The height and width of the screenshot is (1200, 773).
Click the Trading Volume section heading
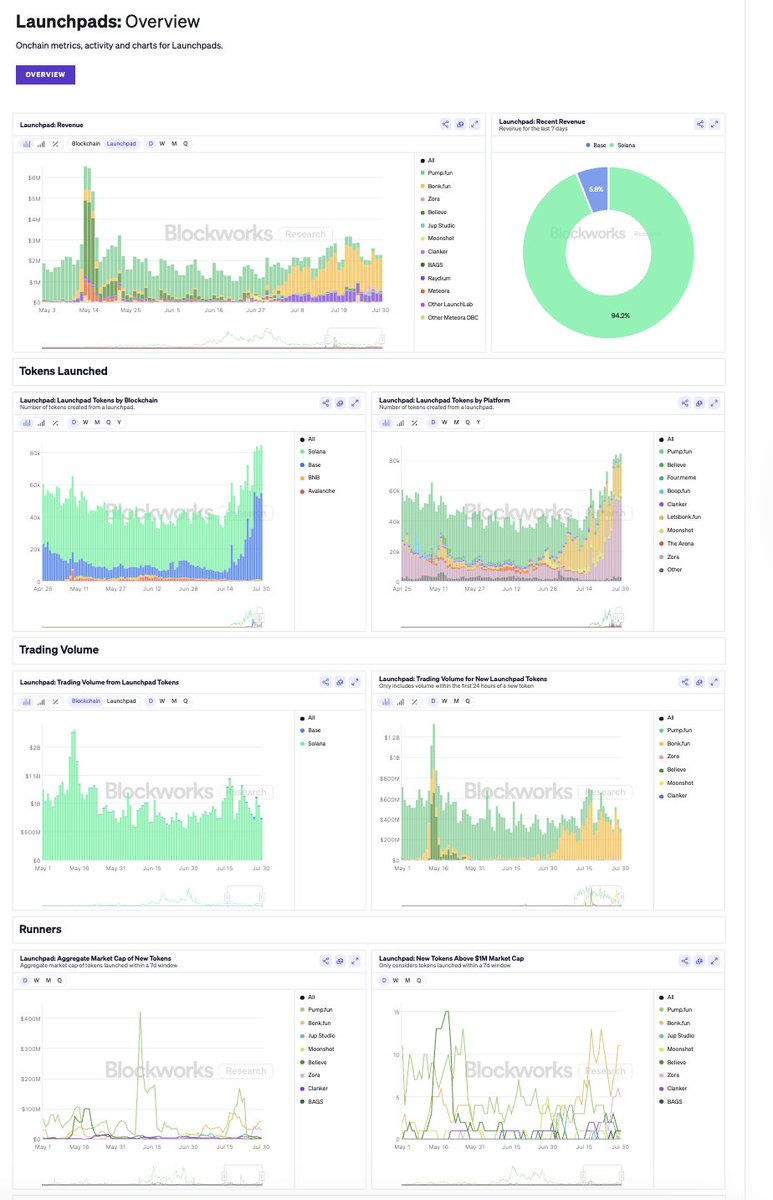coord(59,650)
